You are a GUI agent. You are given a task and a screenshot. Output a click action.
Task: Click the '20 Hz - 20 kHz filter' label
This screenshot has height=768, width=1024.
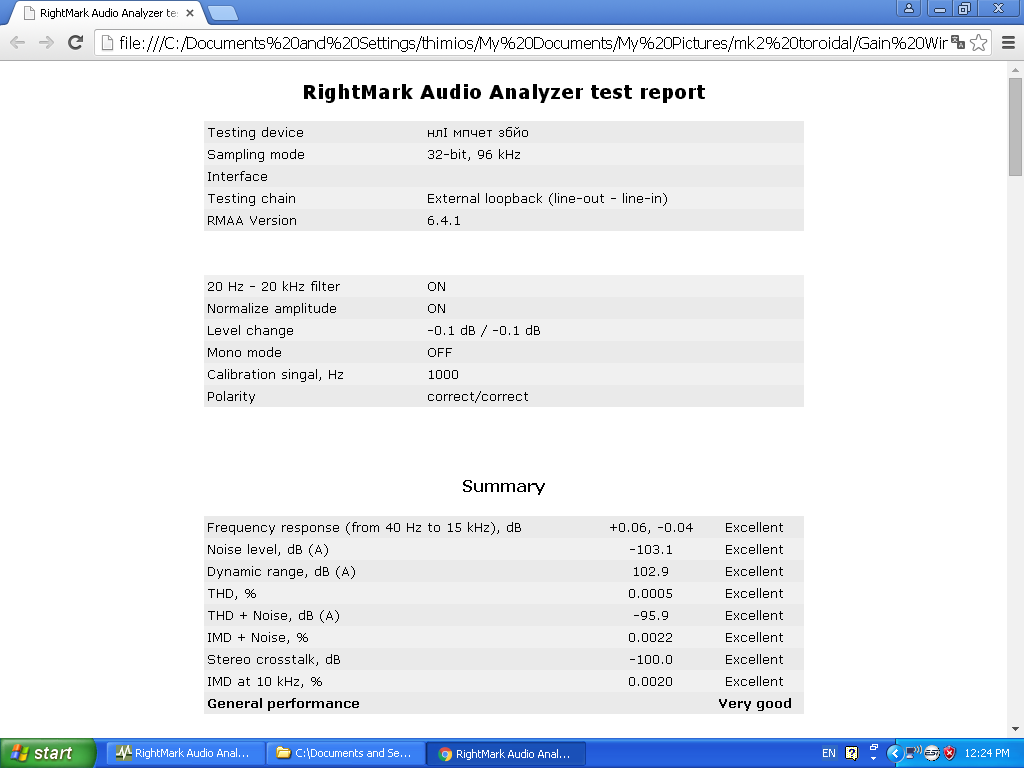click(x=273, y=287)
